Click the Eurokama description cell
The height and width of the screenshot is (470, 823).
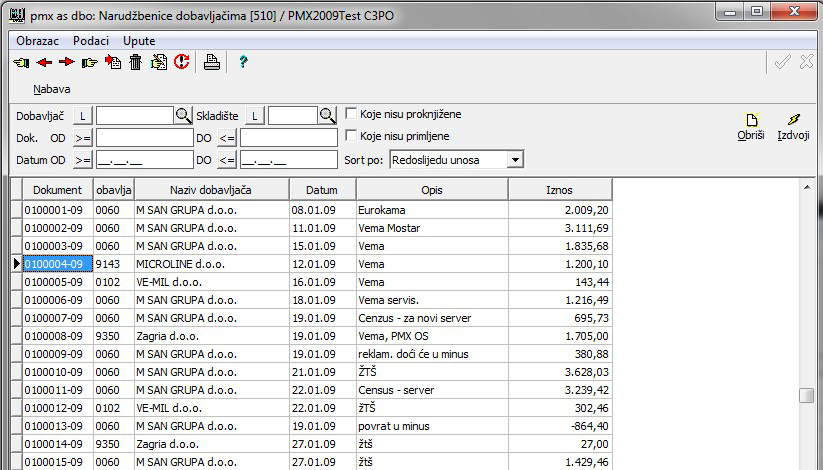[432, 210]
